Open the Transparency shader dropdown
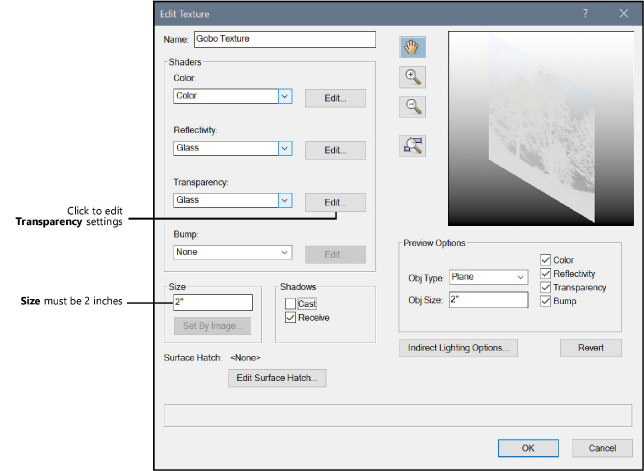 click(284, 200)
